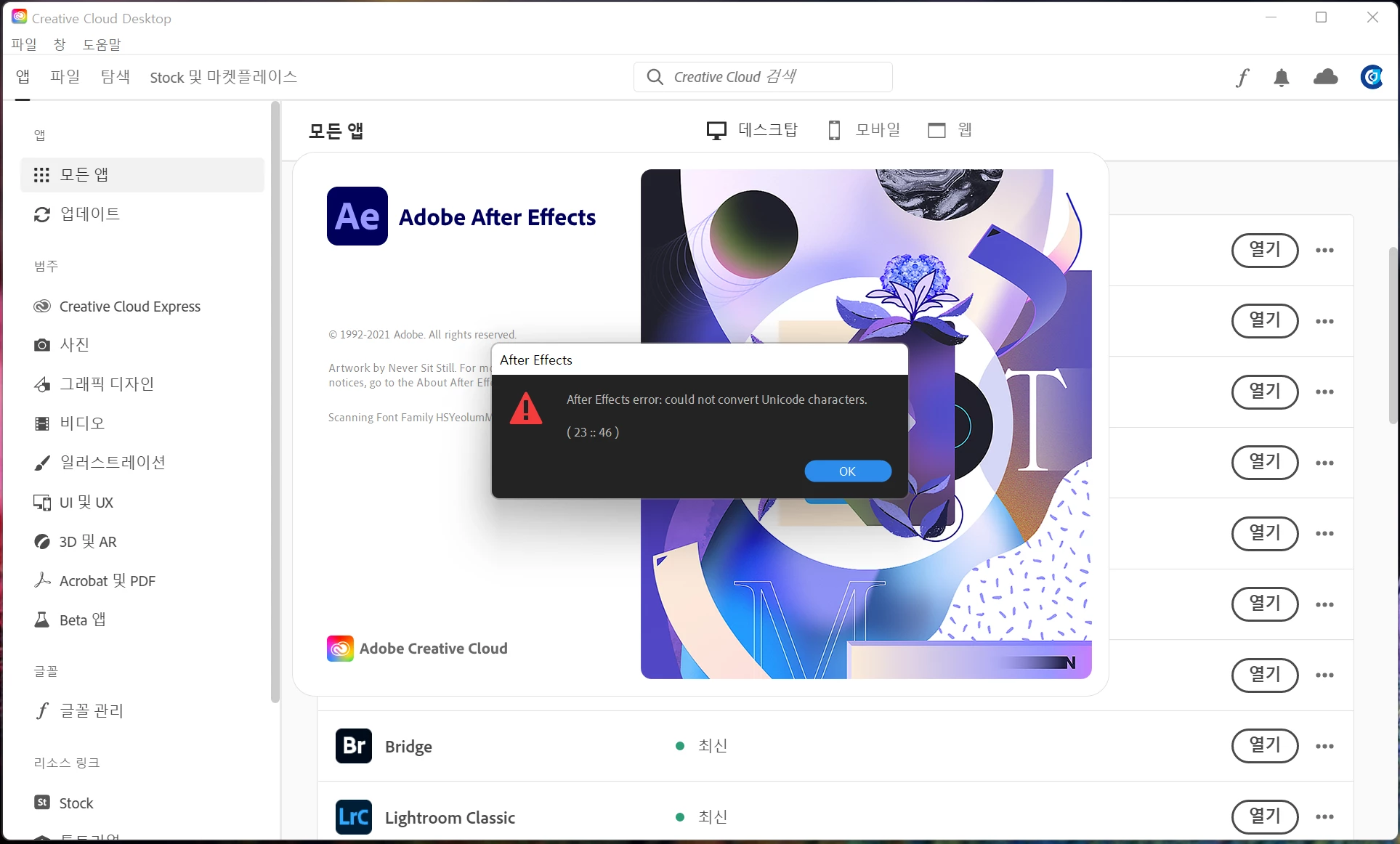Open more options for Lightroom Classic row
Screen dimensions: 1400x844
(x=1324, y=817)
